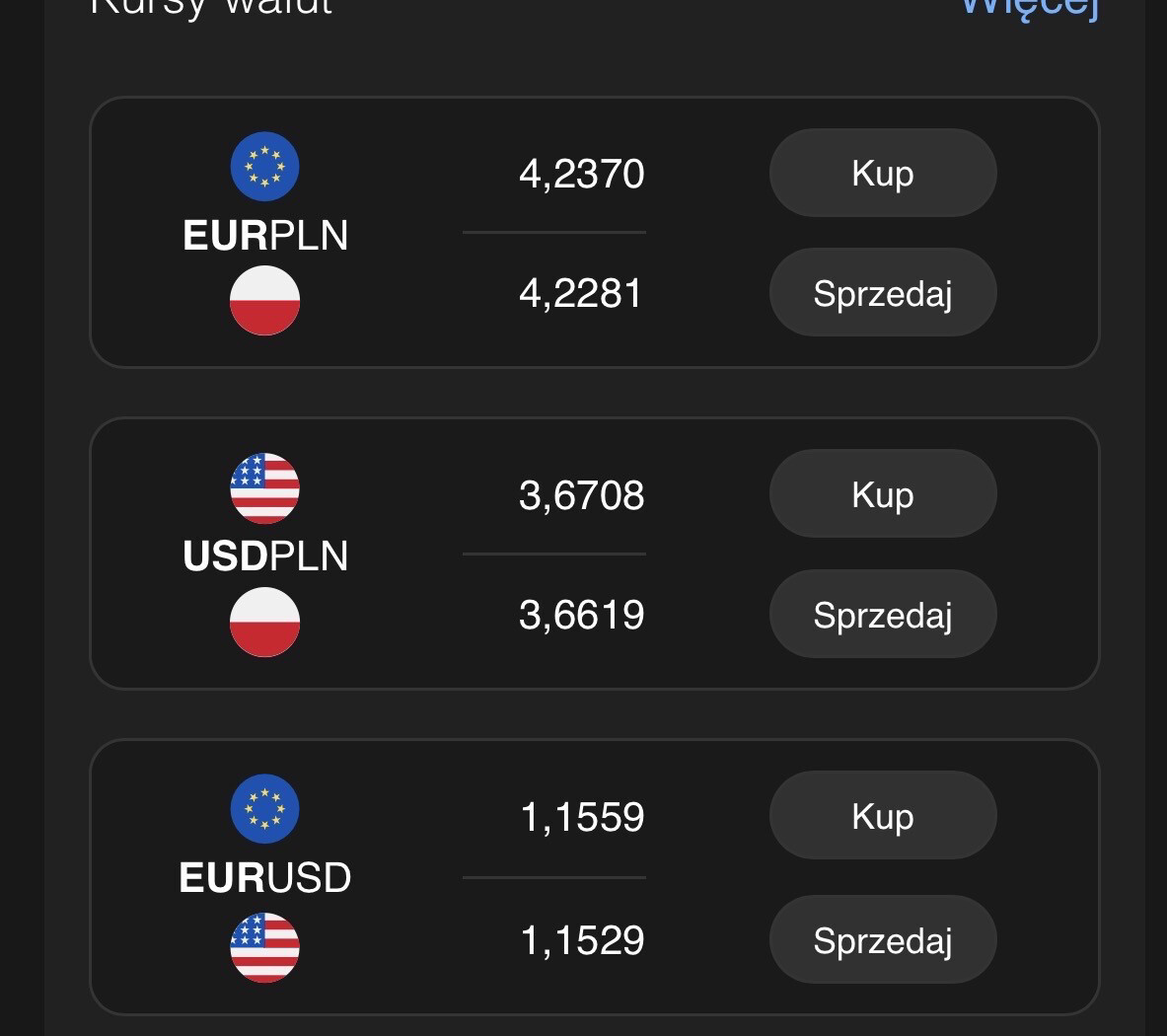
Task: Click the Polish flag in the USDPLN card
Action: pyautogui.click(x=264, y=622)
